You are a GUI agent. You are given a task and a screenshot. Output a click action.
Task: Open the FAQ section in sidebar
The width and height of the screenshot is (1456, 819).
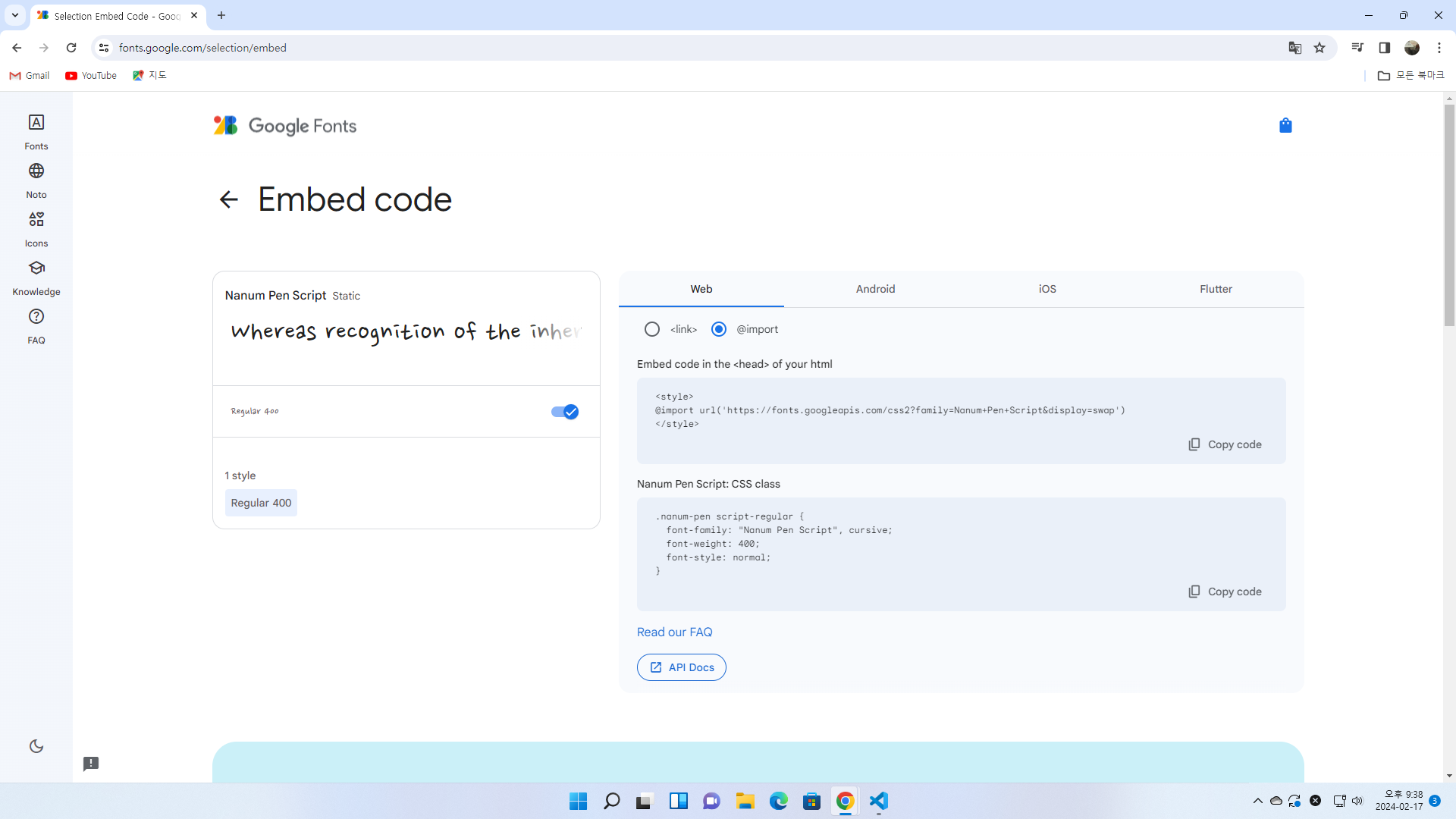point(36,326)
